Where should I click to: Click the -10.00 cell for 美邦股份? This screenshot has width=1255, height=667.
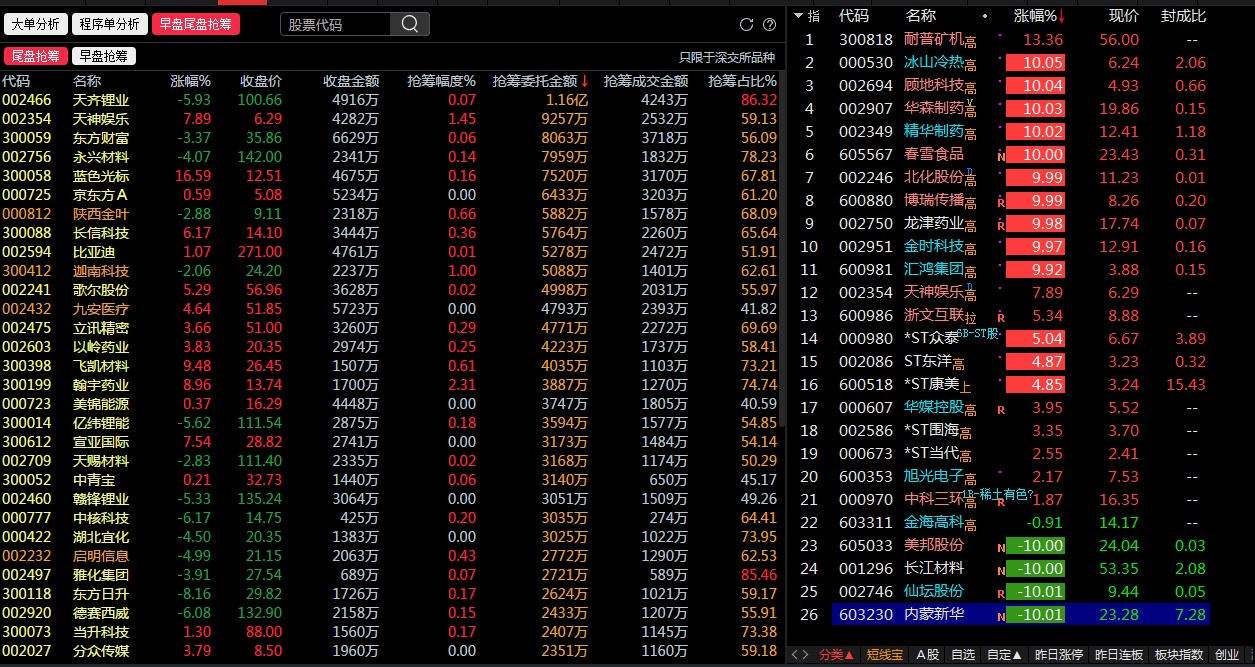pyautogui.click(x=1036, y=546)
